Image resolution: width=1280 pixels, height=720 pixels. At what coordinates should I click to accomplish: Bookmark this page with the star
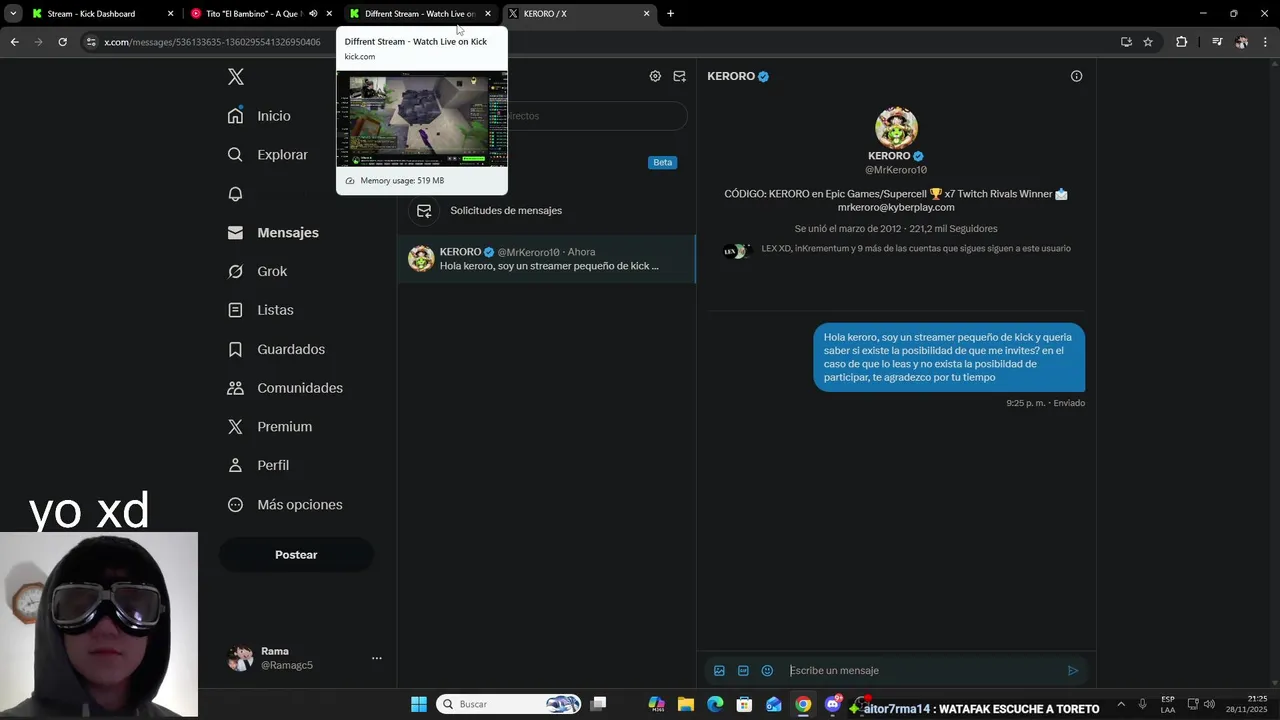[1148, 42]
